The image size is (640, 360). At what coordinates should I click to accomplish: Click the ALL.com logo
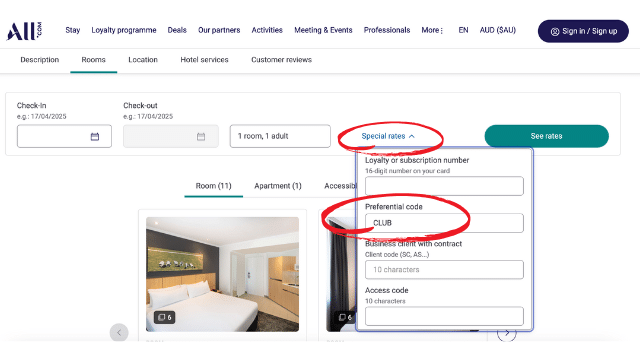[x=24, y=31]
